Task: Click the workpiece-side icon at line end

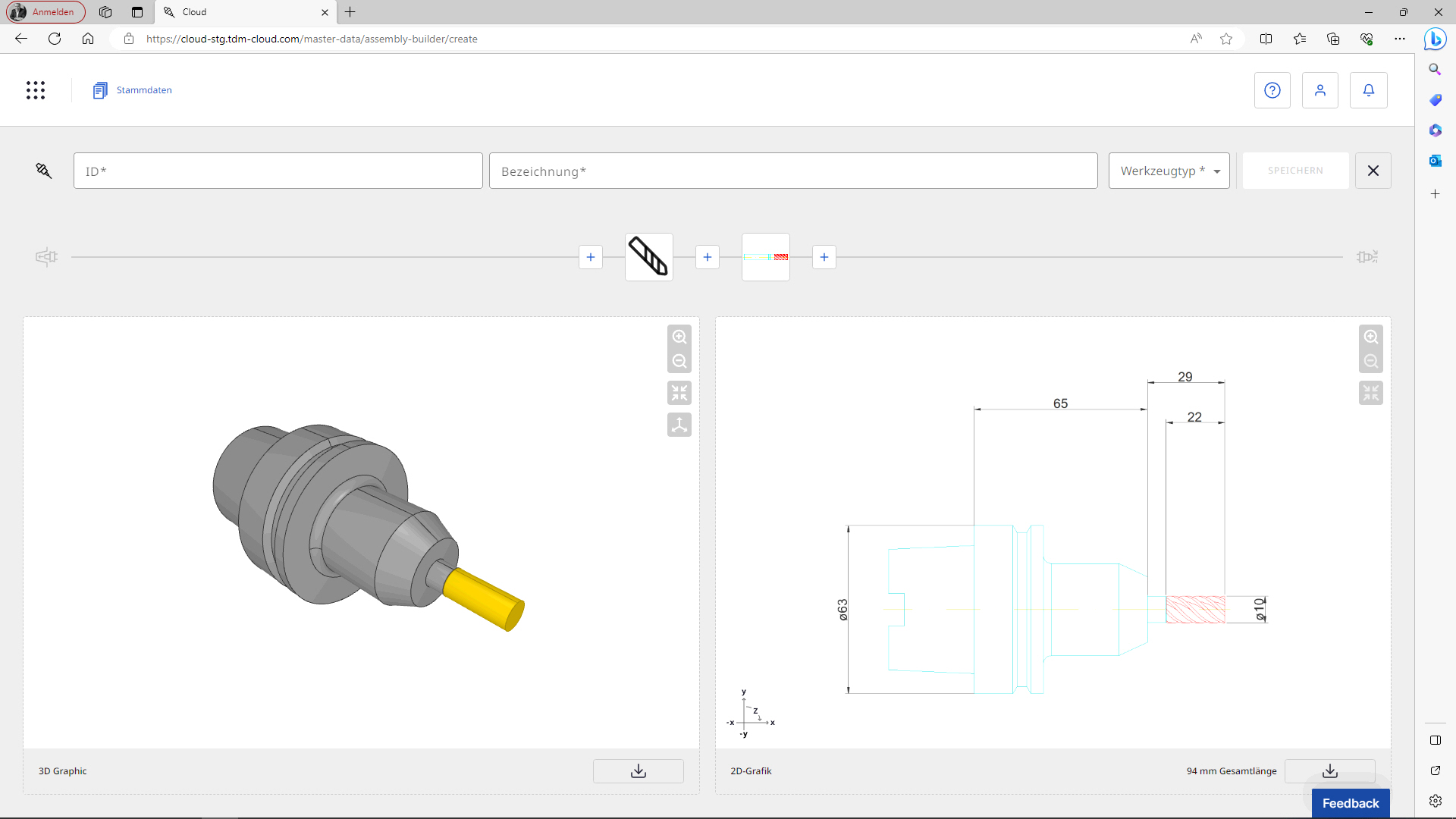Action: point(1367,257)
